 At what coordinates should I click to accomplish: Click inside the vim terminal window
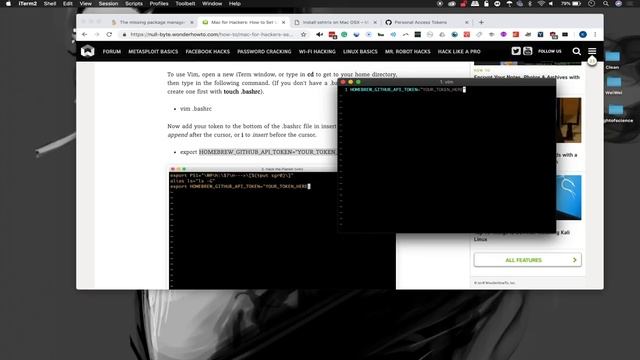click(447, 159)
